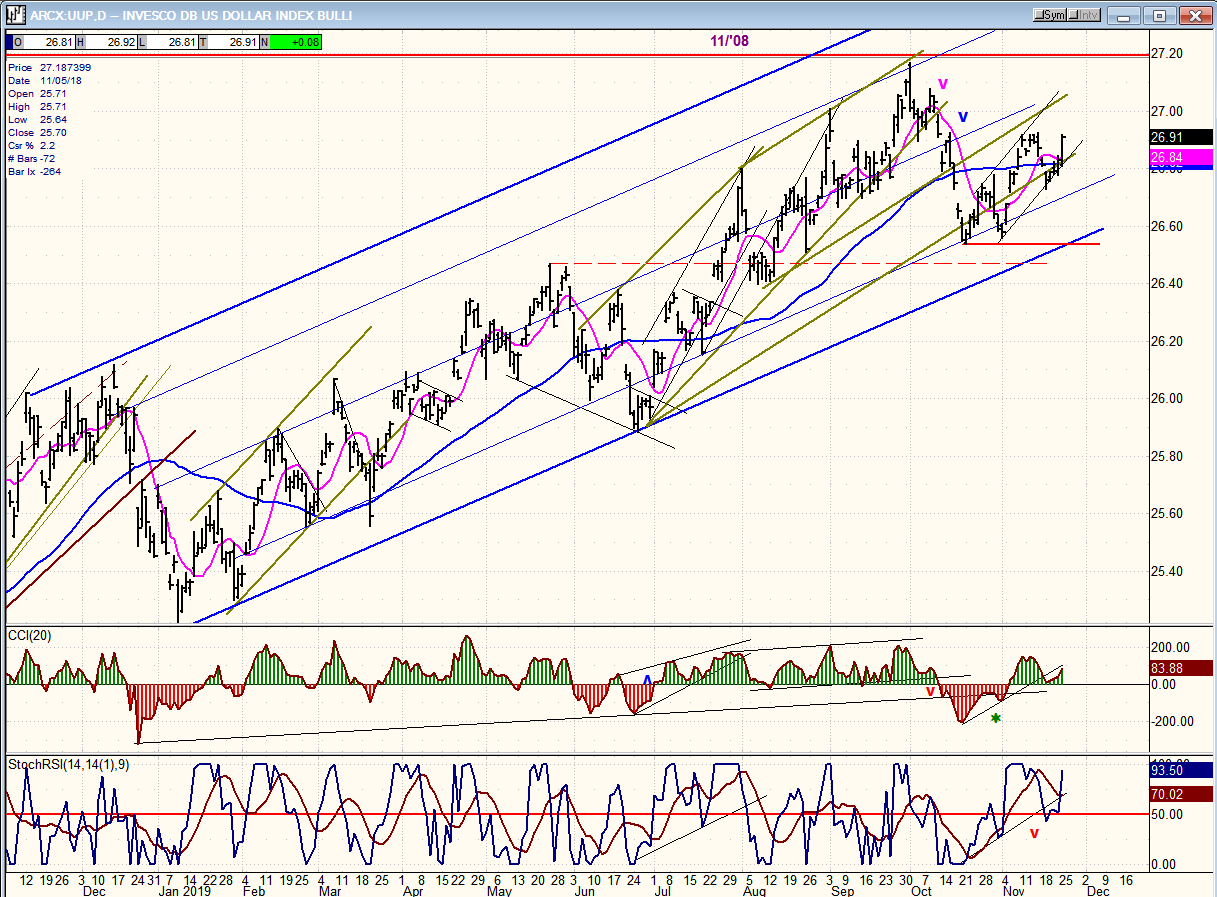Click the Last trade field showing 26.91

click(x=234, y=42)
